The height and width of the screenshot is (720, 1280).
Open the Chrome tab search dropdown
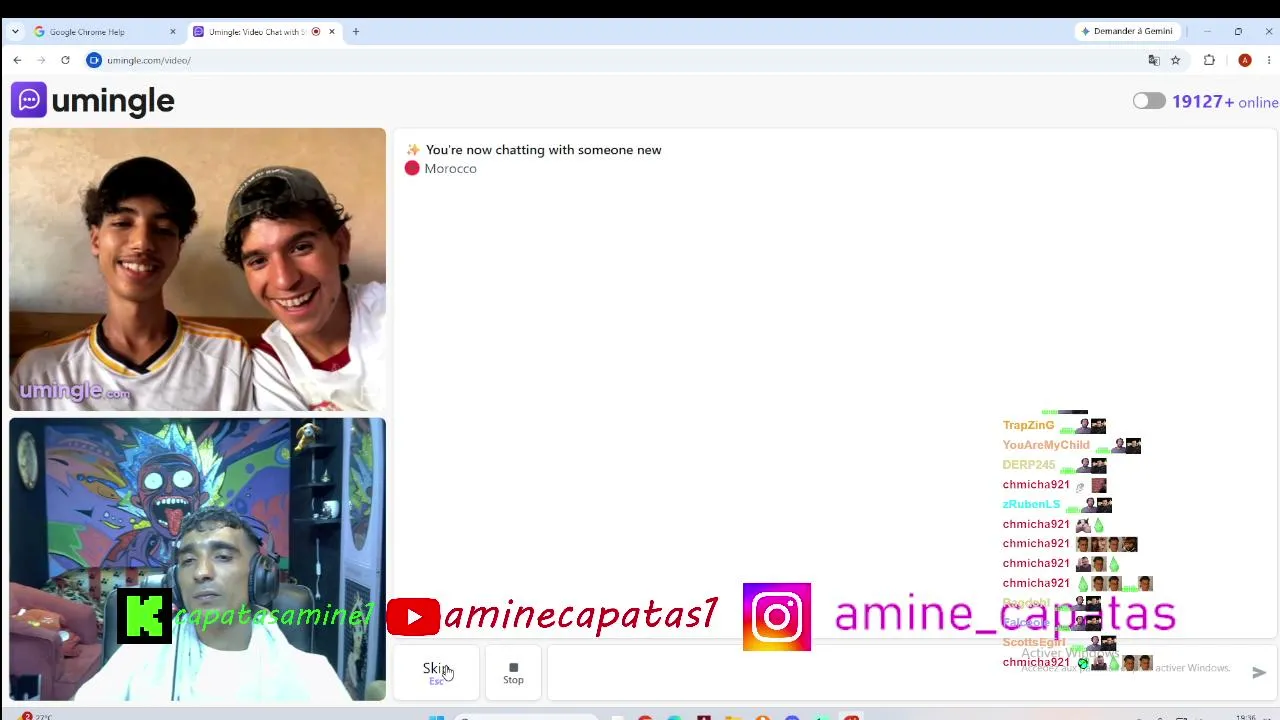pyautogui.click(x=15, y=31)
